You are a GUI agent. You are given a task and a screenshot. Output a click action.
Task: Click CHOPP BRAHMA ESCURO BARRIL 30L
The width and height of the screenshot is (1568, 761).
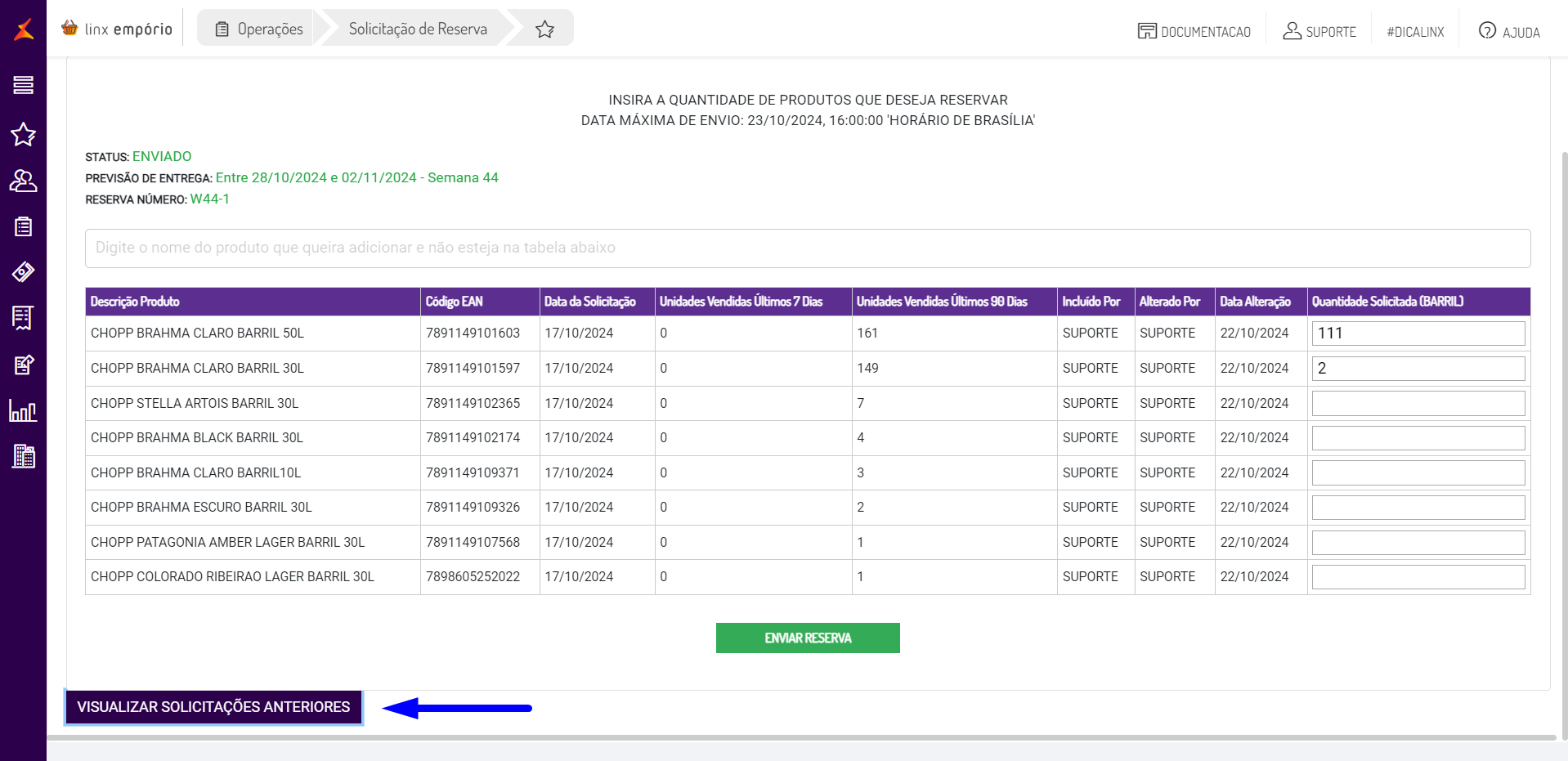201,508
